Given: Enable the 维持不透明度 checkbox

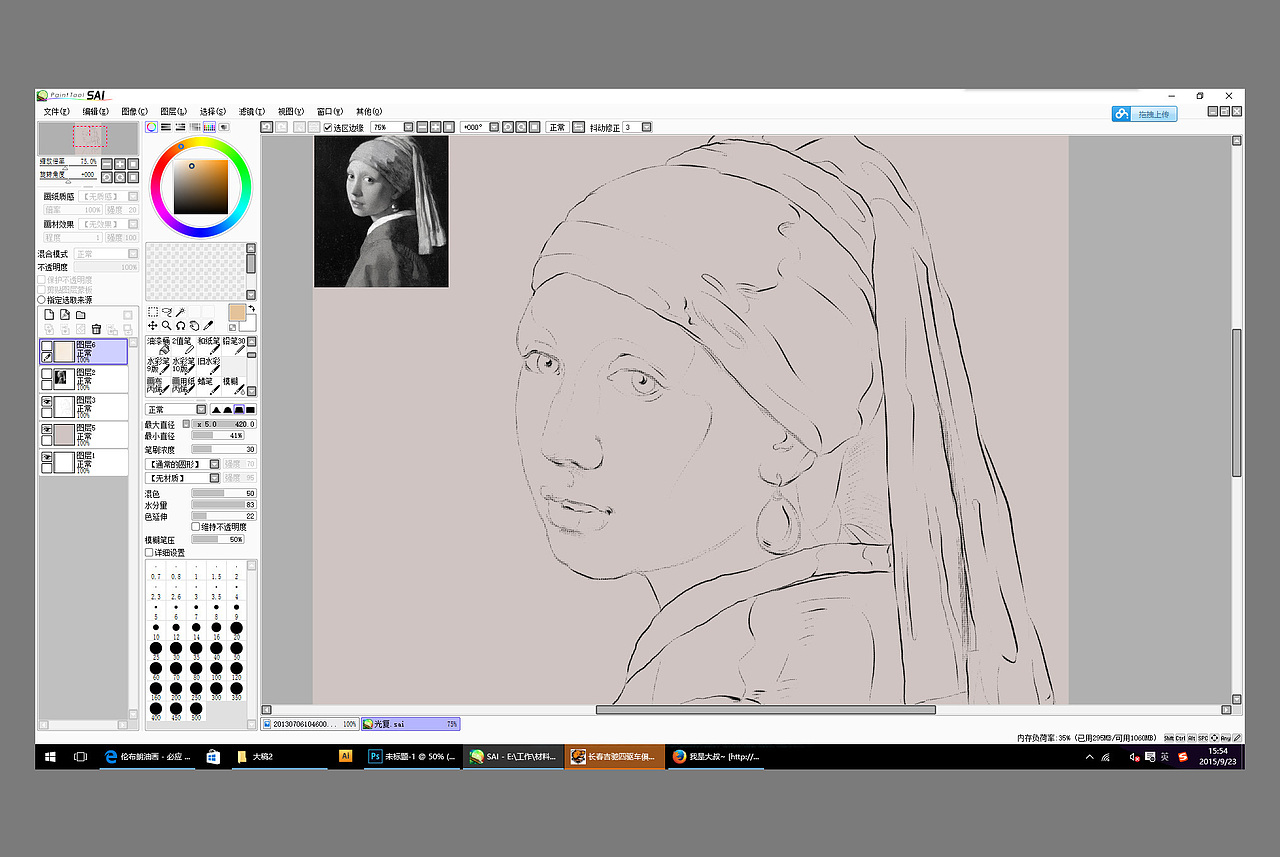Looking at the screenshot, I should point(196,526).
